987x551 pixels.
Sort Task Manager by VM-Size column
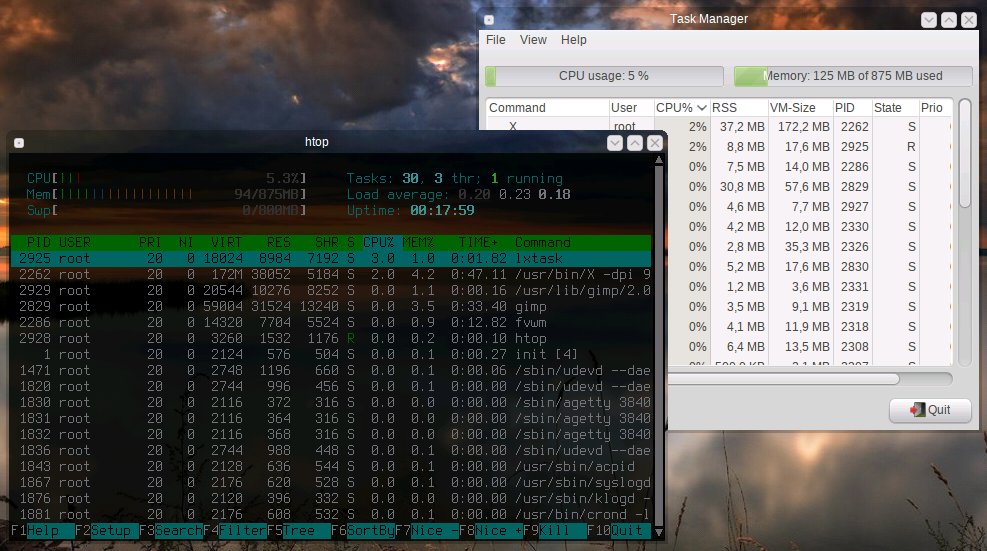pyautogui.click(x=800, y=108)
